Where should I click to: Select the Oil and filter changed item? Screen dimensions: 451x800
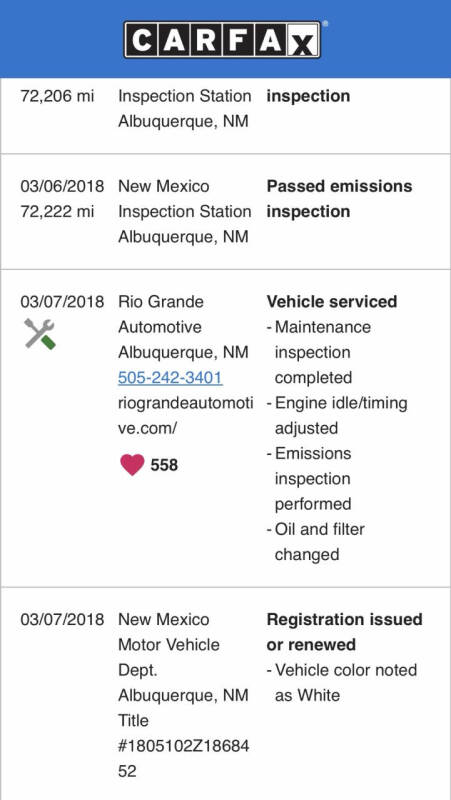coord(316,542)
